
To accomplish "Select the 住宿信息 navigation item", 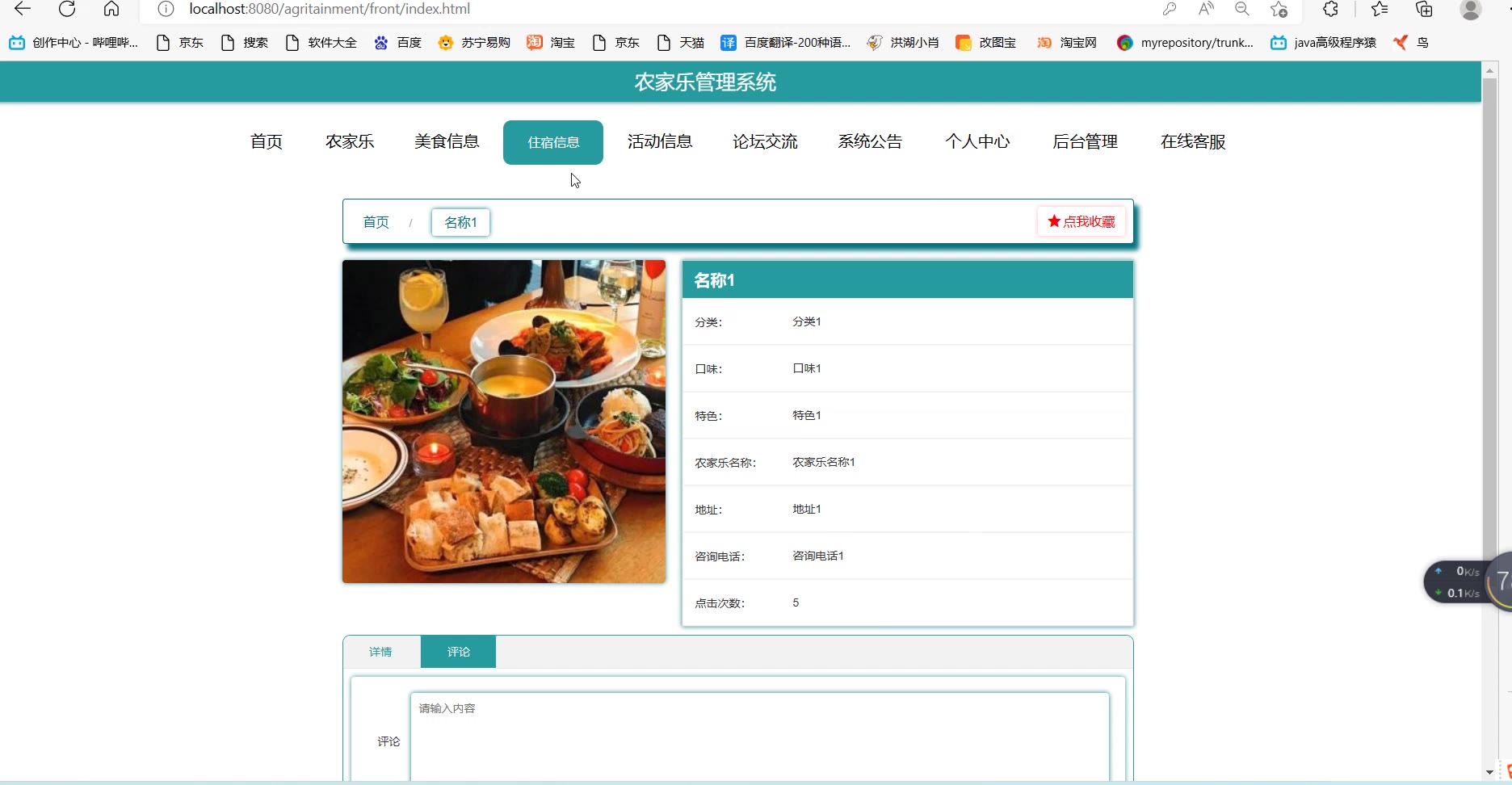I will pyautogui.click(x=553, y=142).
